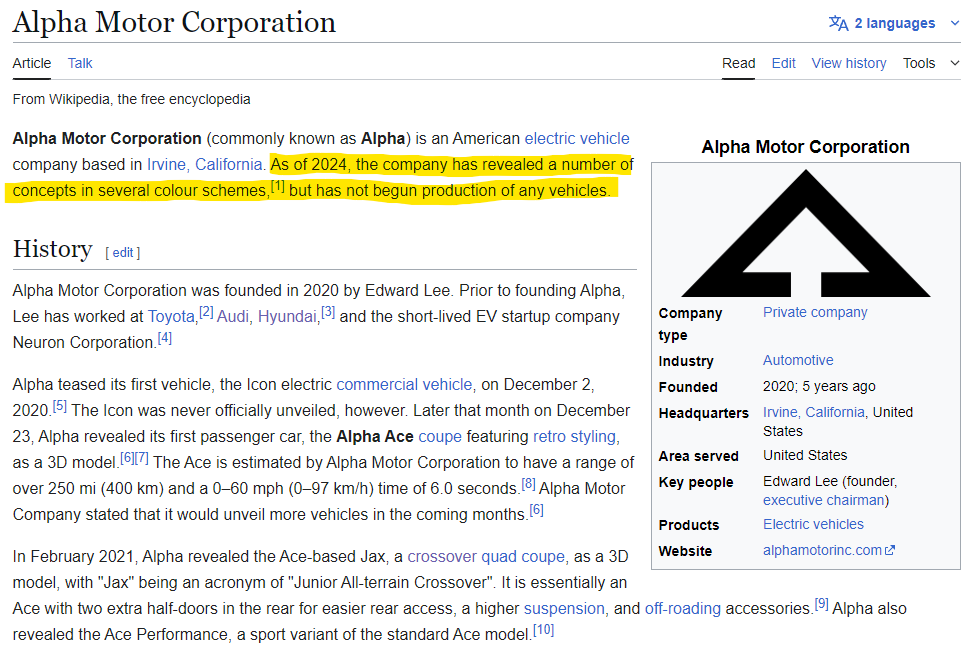The height and width of the screenshot is (653, 969).
Task: Open the Automotive industry link
Action: pyautogui.click(x=798, y=360)
